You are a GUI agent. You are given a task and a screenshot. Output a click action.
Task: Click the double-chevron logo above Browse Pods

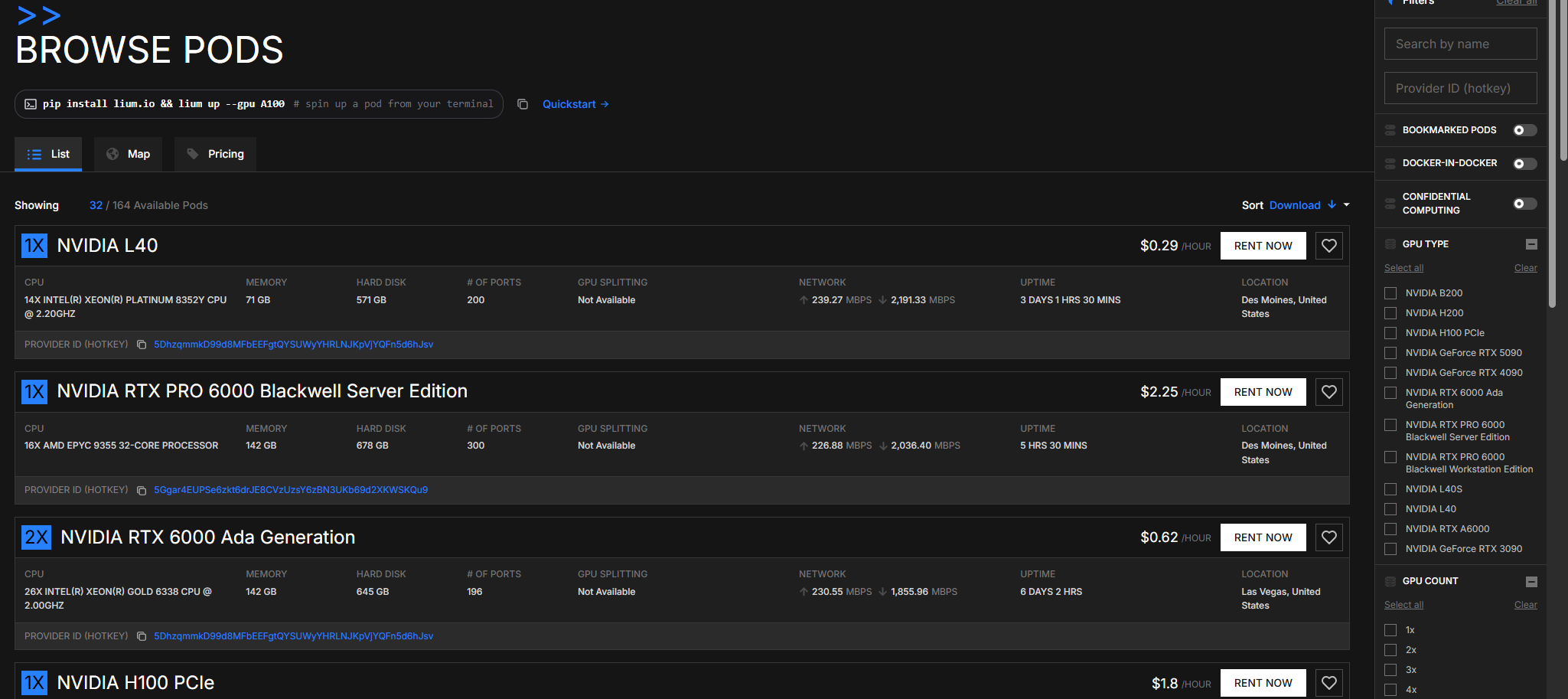click(39, 15)
